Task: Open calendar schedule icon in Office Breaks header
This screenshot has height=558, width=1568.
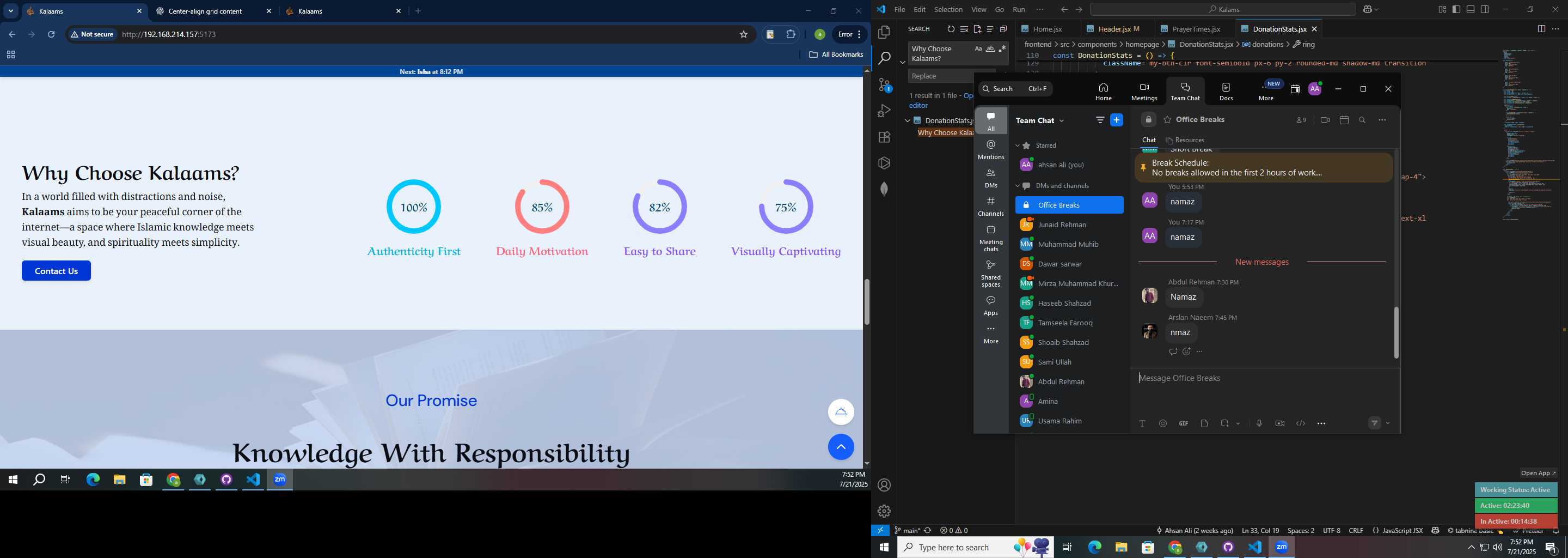Action: point(1344,120)
